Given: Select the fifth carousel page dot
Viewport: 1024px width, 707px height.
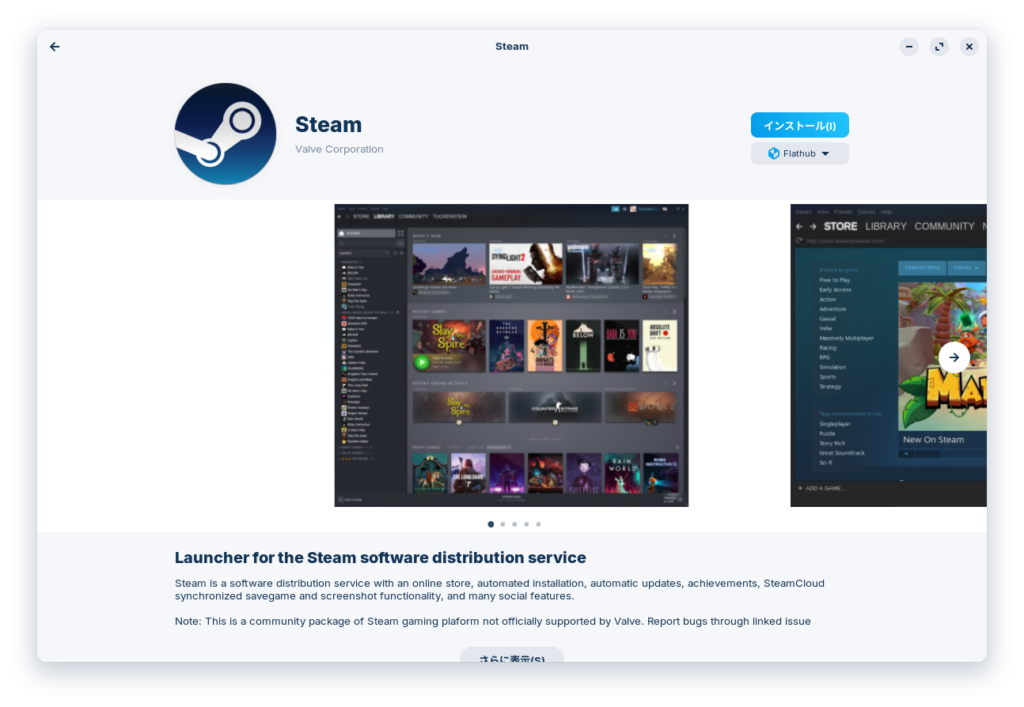Looking at the screenshot, I should coord(538,524).
